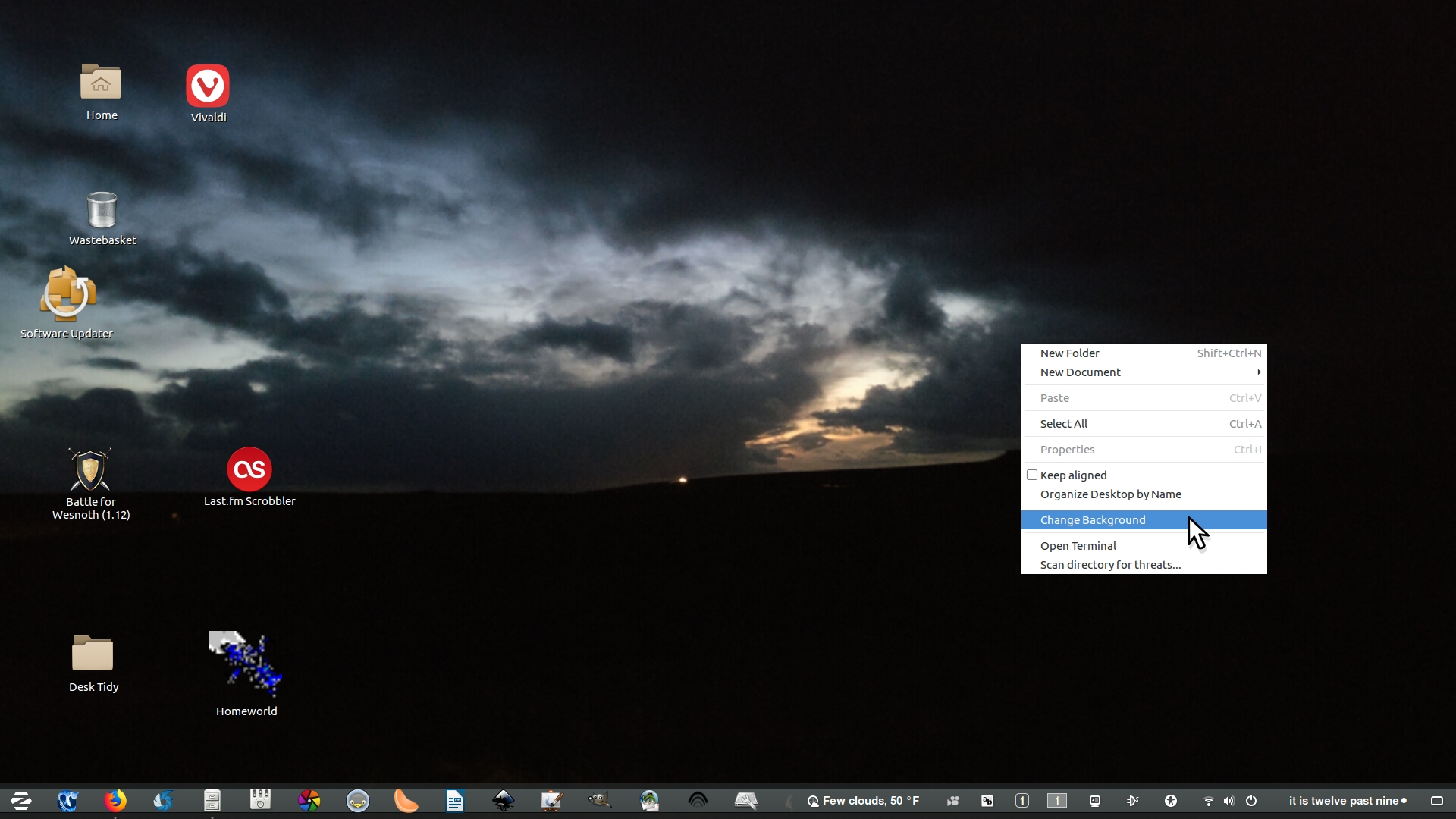Screen dimensions: 1456x819
Task: Choose Open Terminal from the context menu
Action: (x=1078, y=546)
